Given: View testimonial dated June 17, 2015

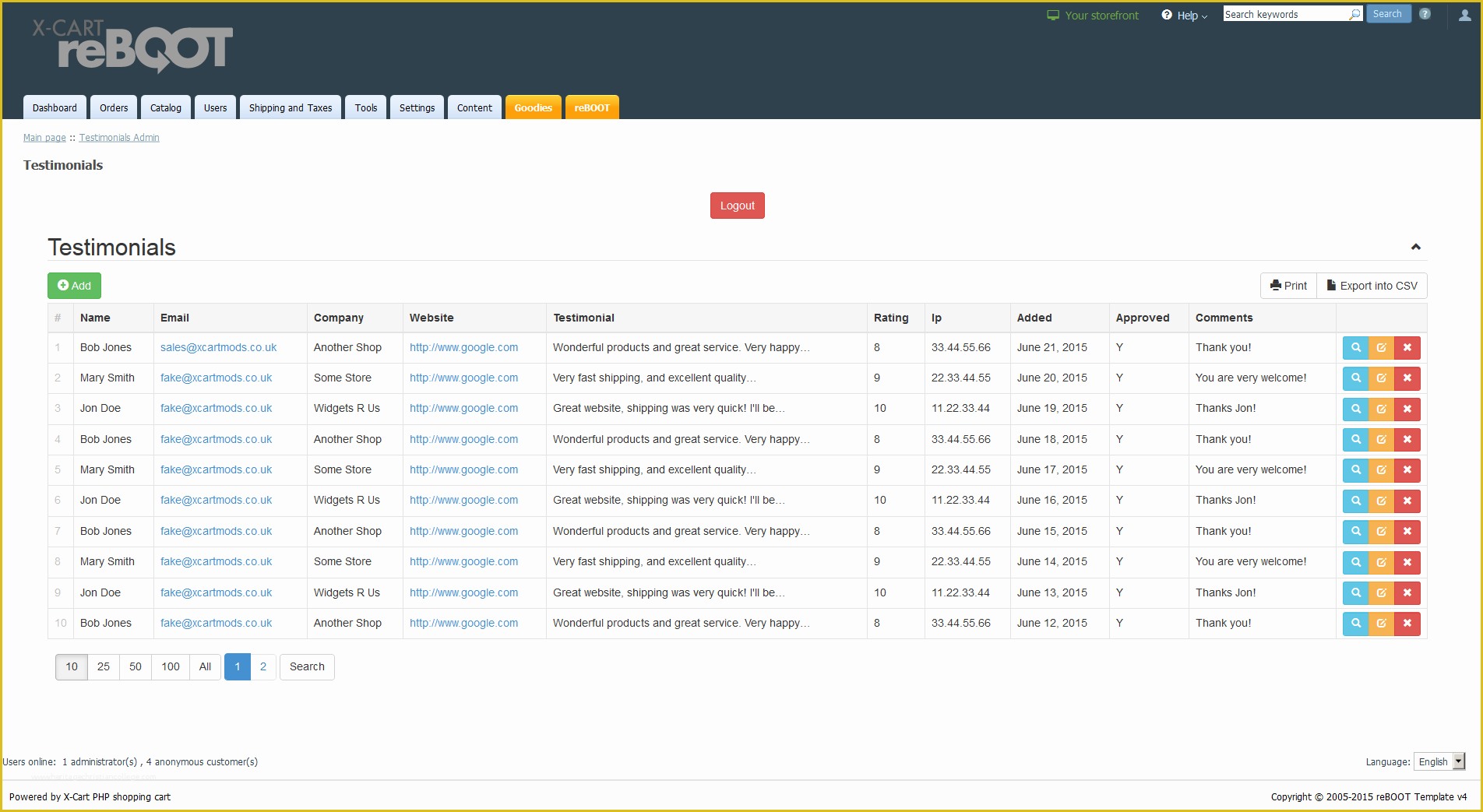Looking at the screenshot, I should (x=1355, y=470).
